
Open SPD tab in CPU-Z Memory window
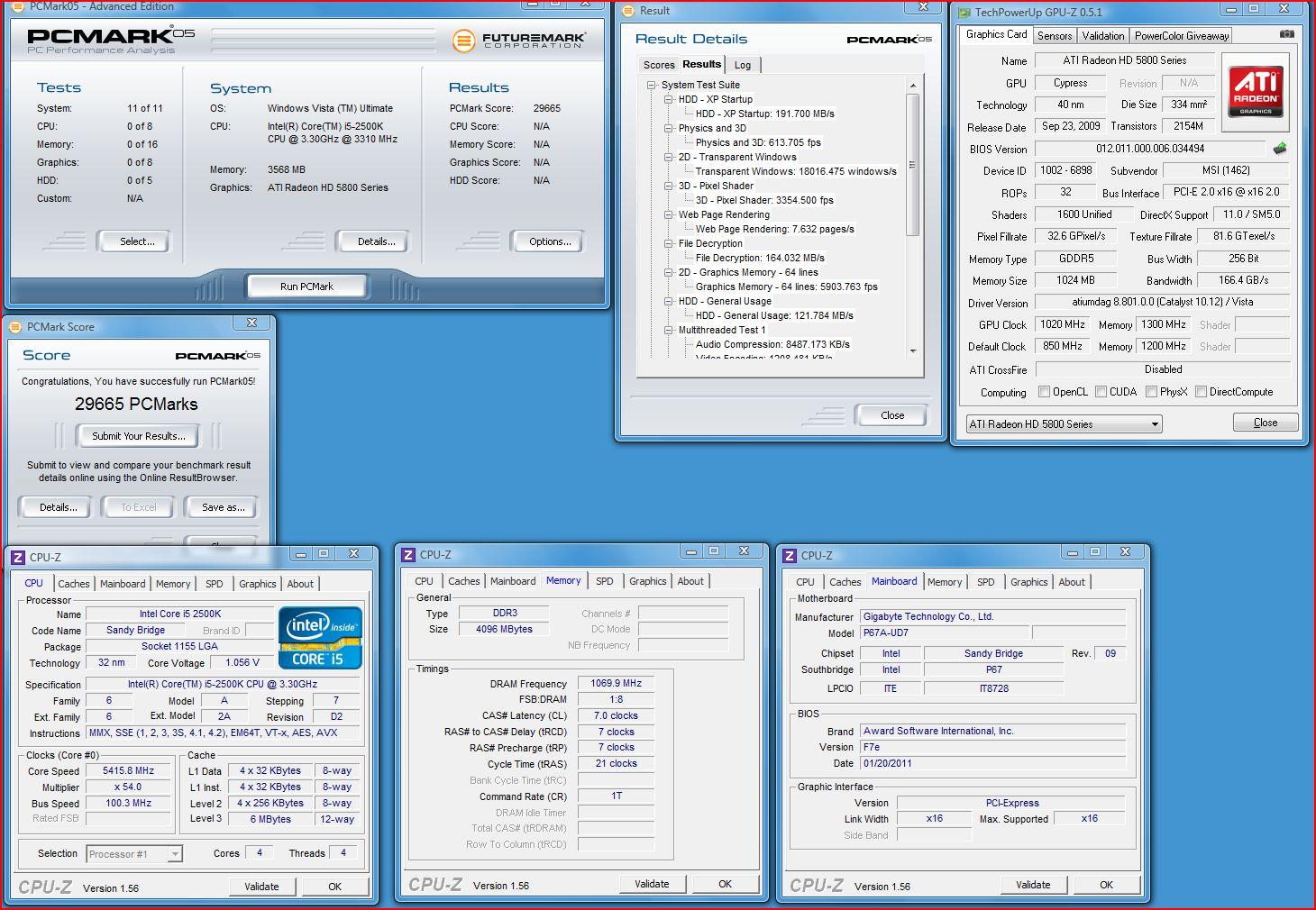click(604, 581)
